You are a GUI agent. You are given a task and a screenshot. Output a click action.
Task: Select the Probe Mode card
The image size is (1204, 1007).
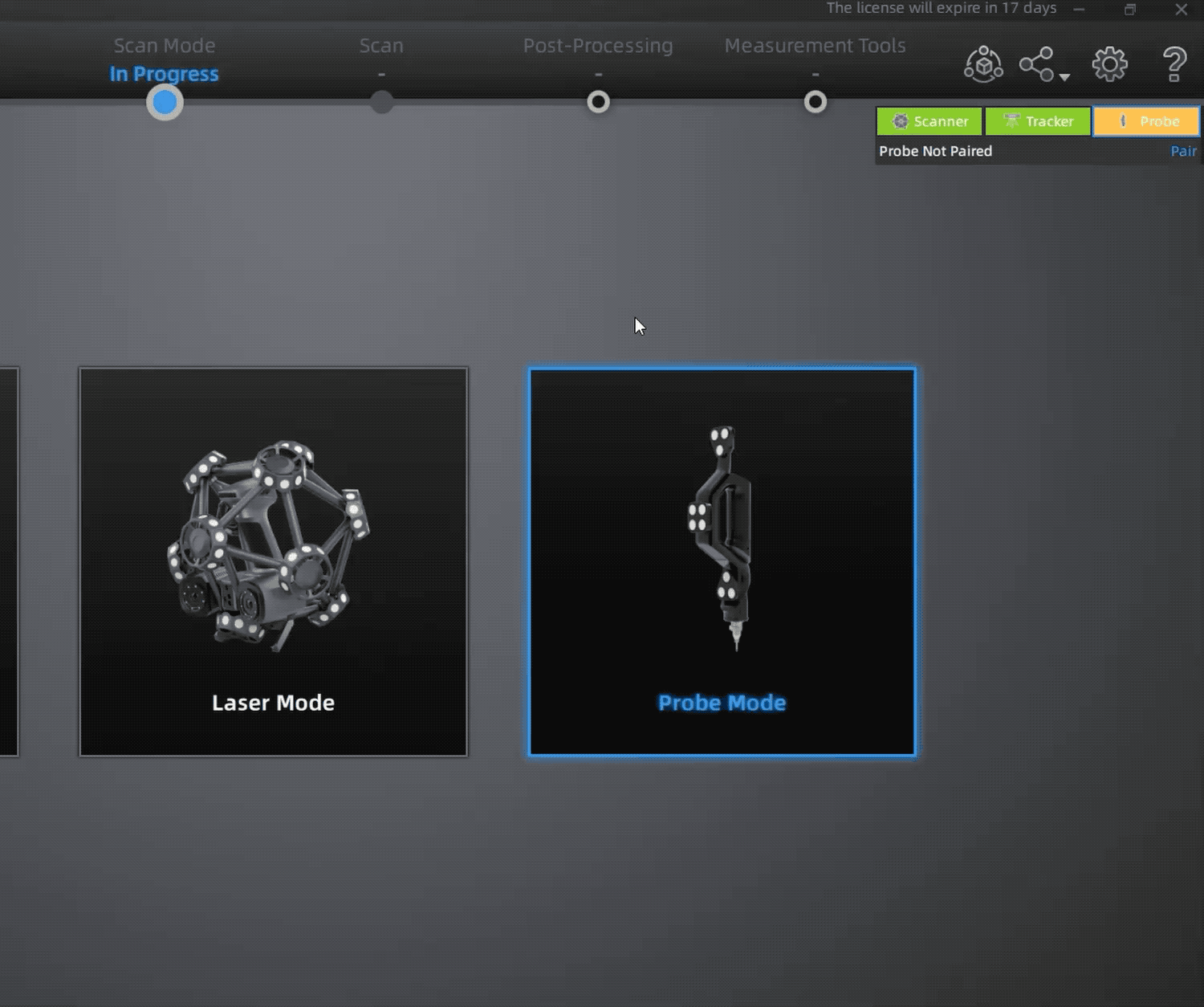[x=721, y=562]
